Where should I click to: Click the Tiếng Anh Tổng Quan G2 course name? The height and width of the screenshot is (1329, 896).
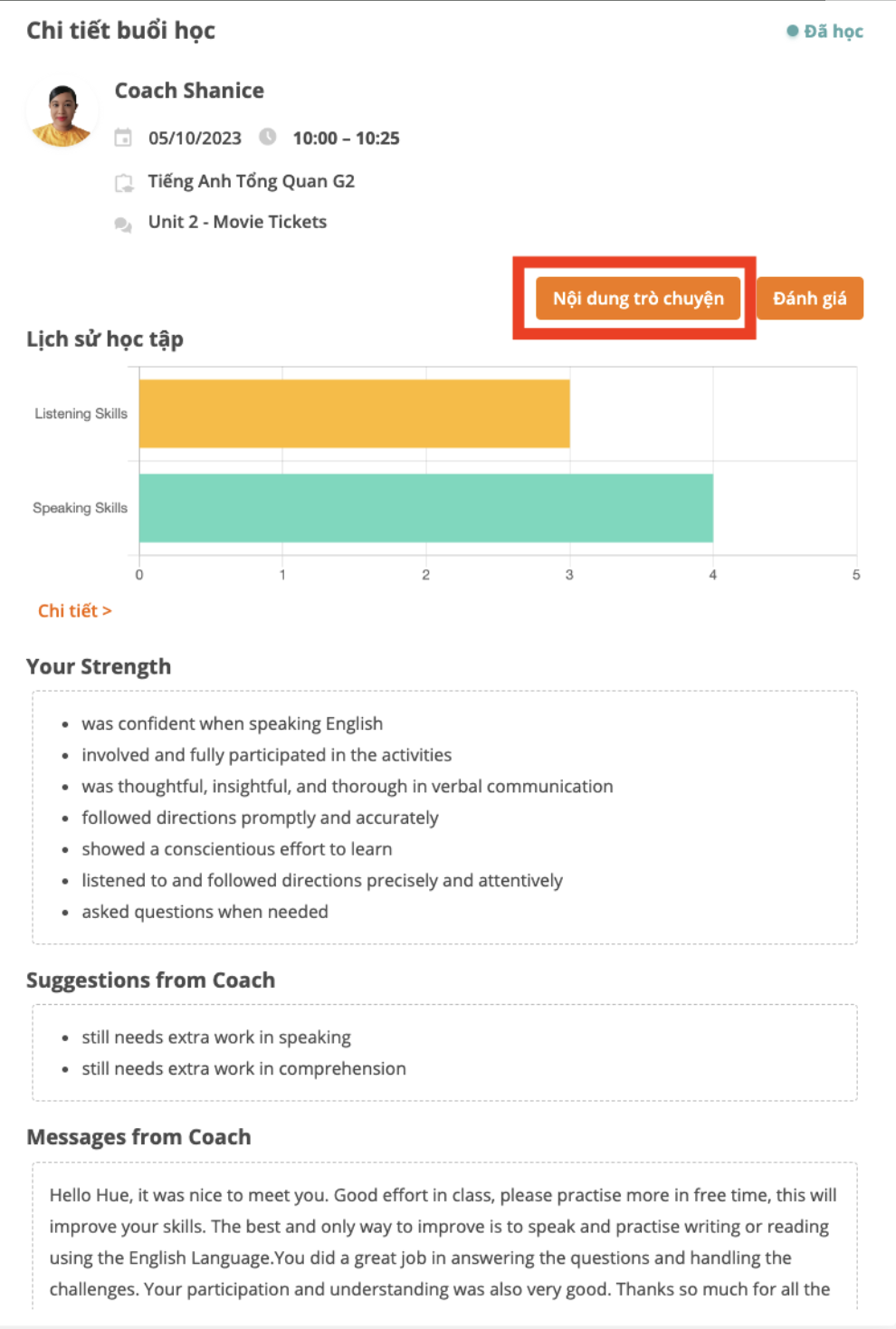click(252, 181)
